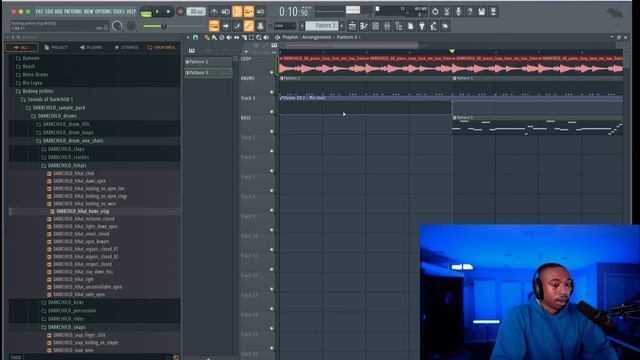Screen dimensions: 640x360
Task: Click the microphone audio recording icon
Action: point(458,12)
